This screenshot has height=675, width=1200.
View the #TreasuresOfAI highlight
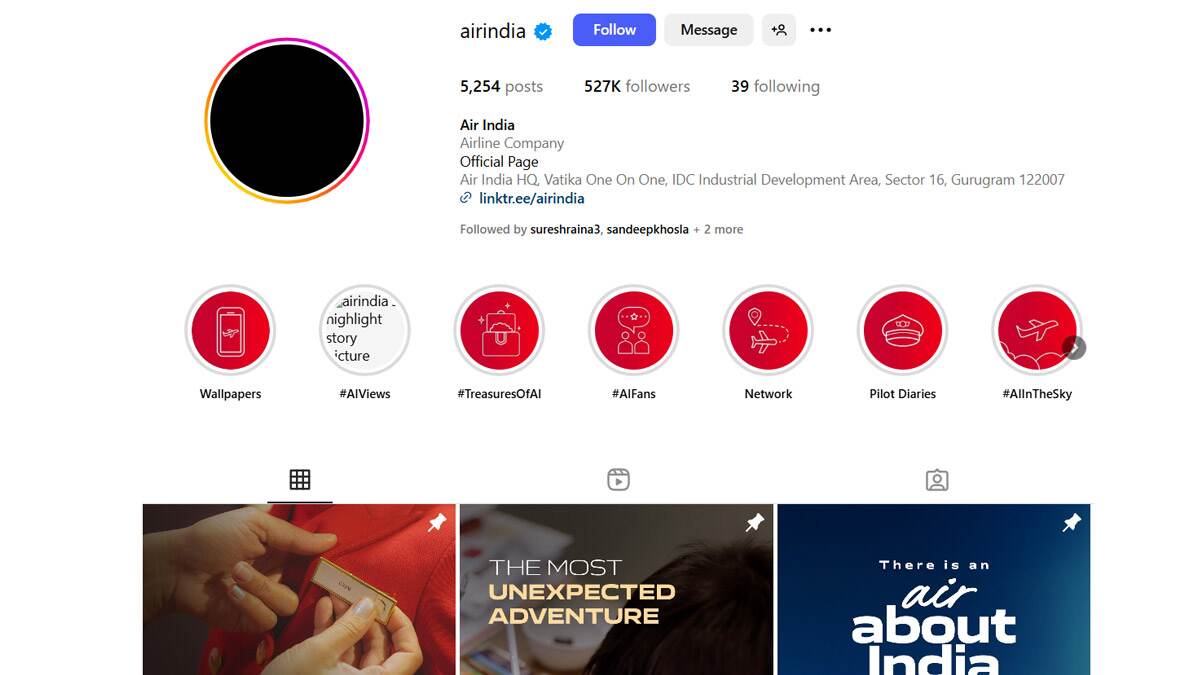tap(499, 331)
